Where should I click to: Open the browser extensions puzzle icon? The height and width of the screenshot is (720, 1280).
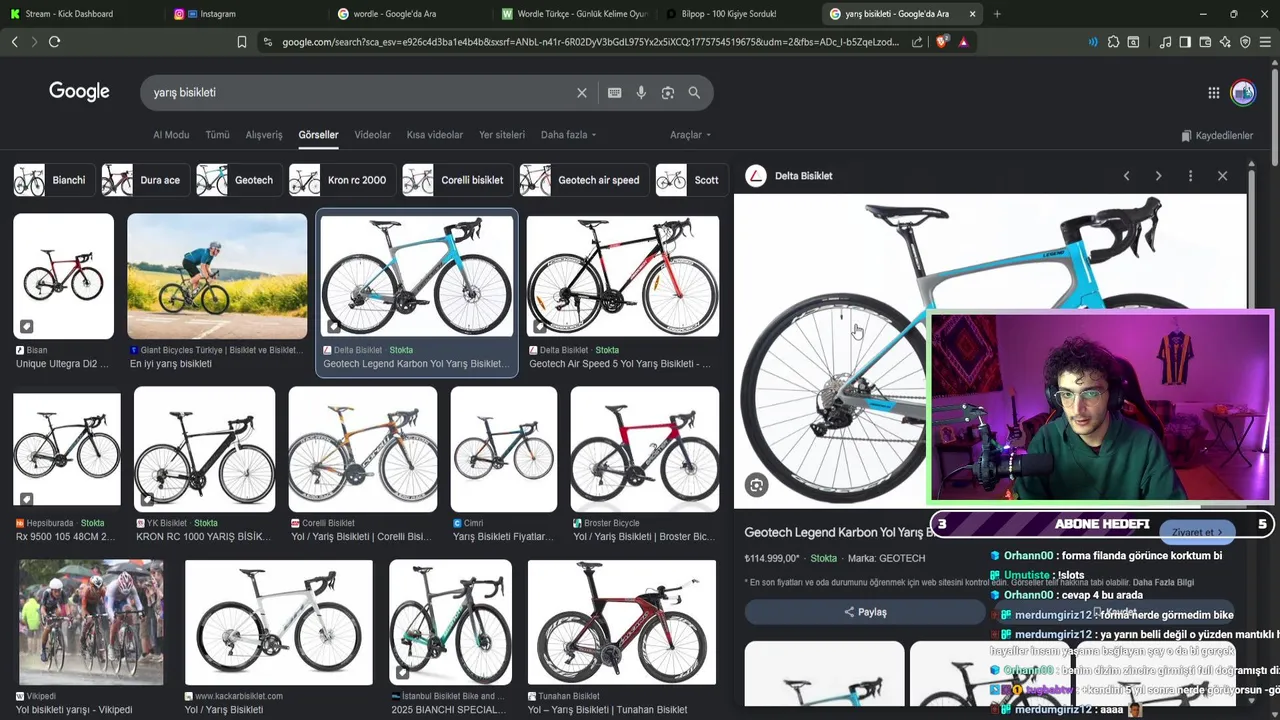1113,42
